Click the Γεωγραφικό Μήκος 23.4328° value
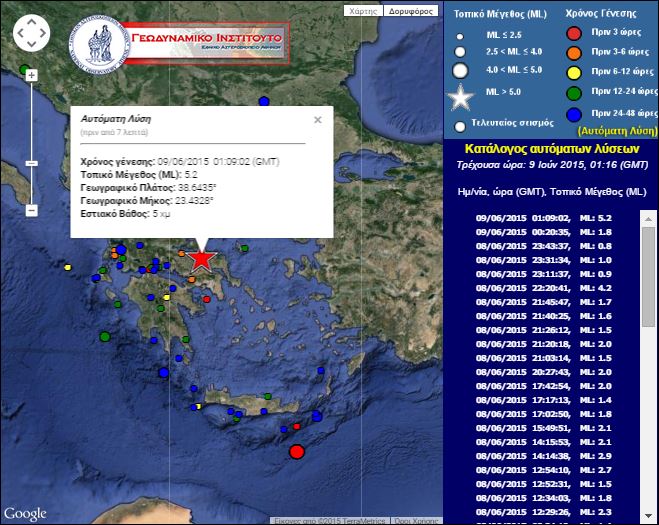The width and height of the screenshot is (659, 525). [194, 201]
